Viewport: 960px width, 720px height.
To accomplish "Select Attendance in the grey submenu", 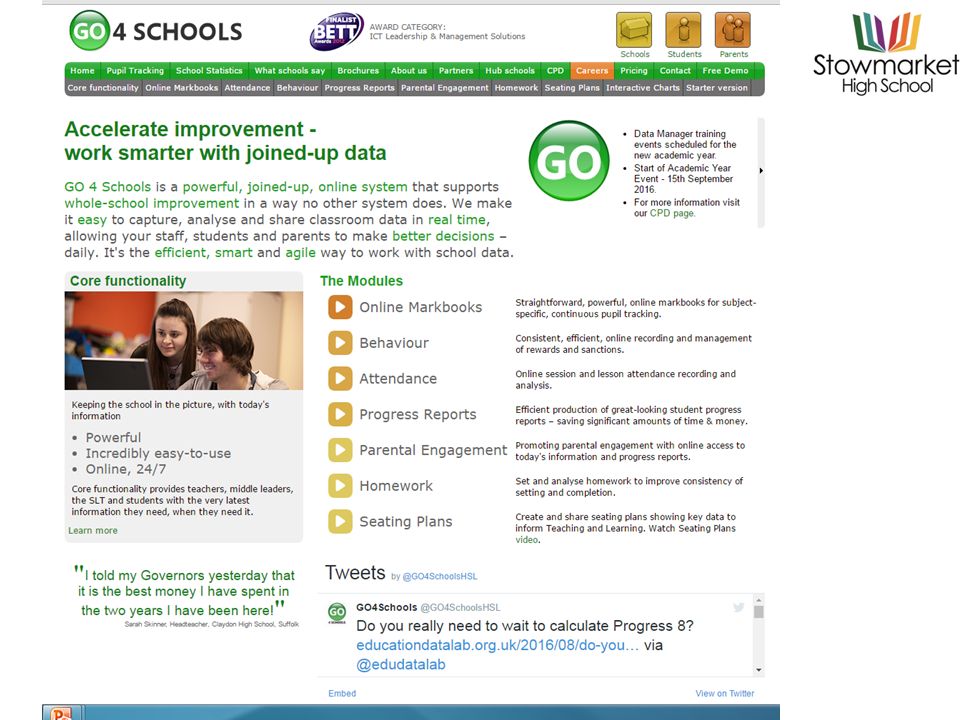I will [247, 88].
